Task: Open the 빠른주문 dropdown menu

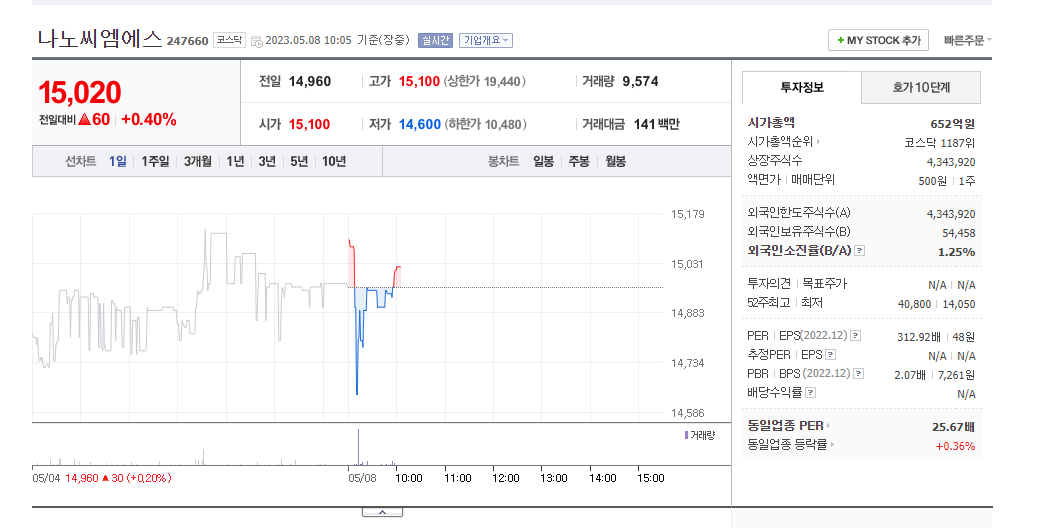Action: tap(967, 41)
